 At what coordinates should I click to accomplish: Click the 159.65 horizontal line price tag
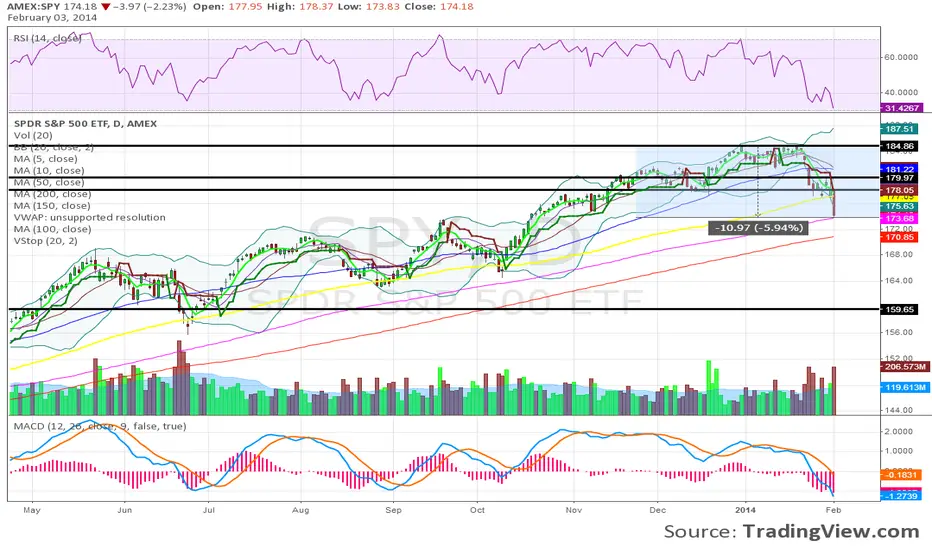click(899, 310)
